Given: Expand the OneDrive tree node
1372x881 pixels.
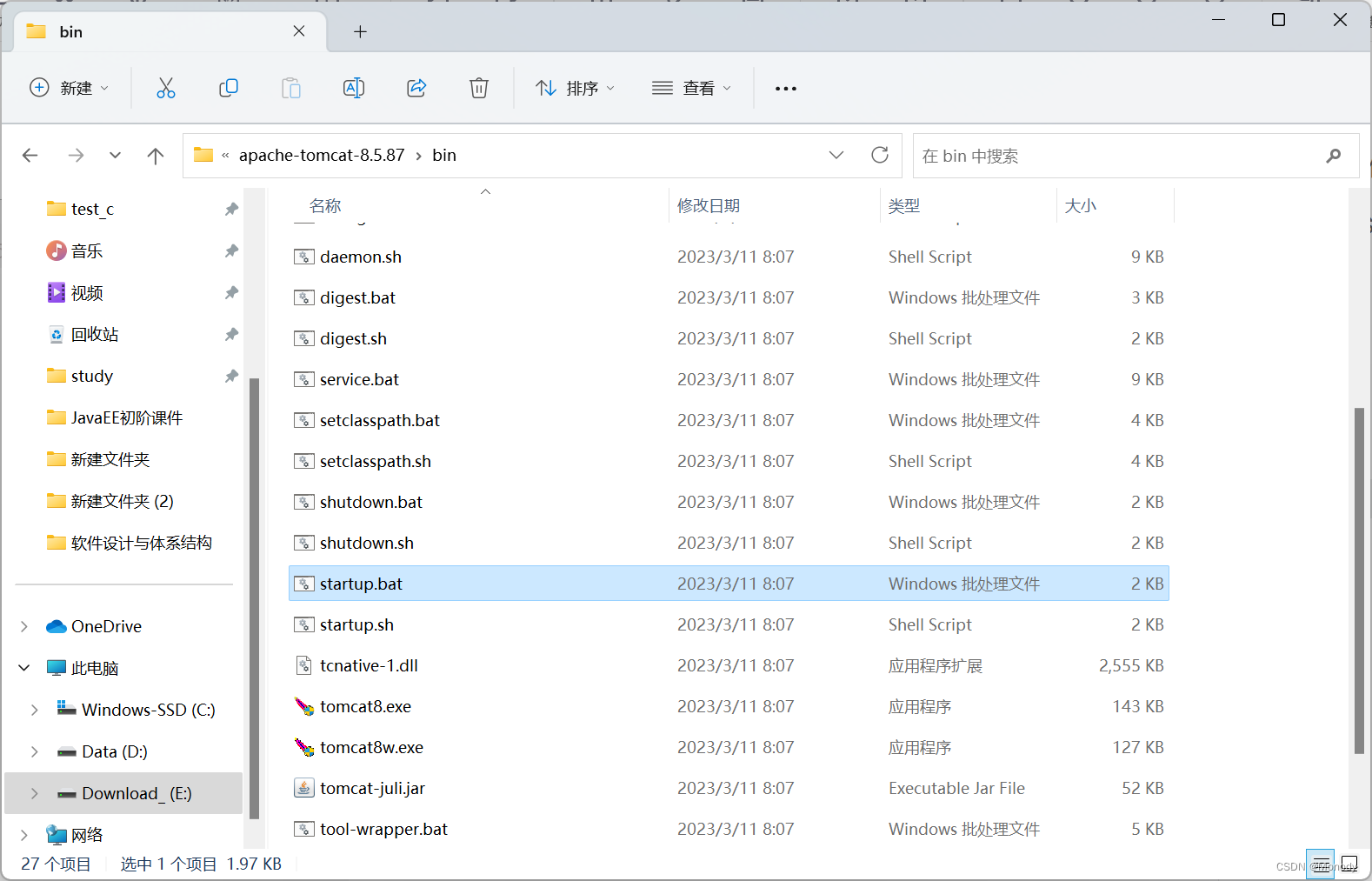Looking at the screenshot, I should click(24, 626).
